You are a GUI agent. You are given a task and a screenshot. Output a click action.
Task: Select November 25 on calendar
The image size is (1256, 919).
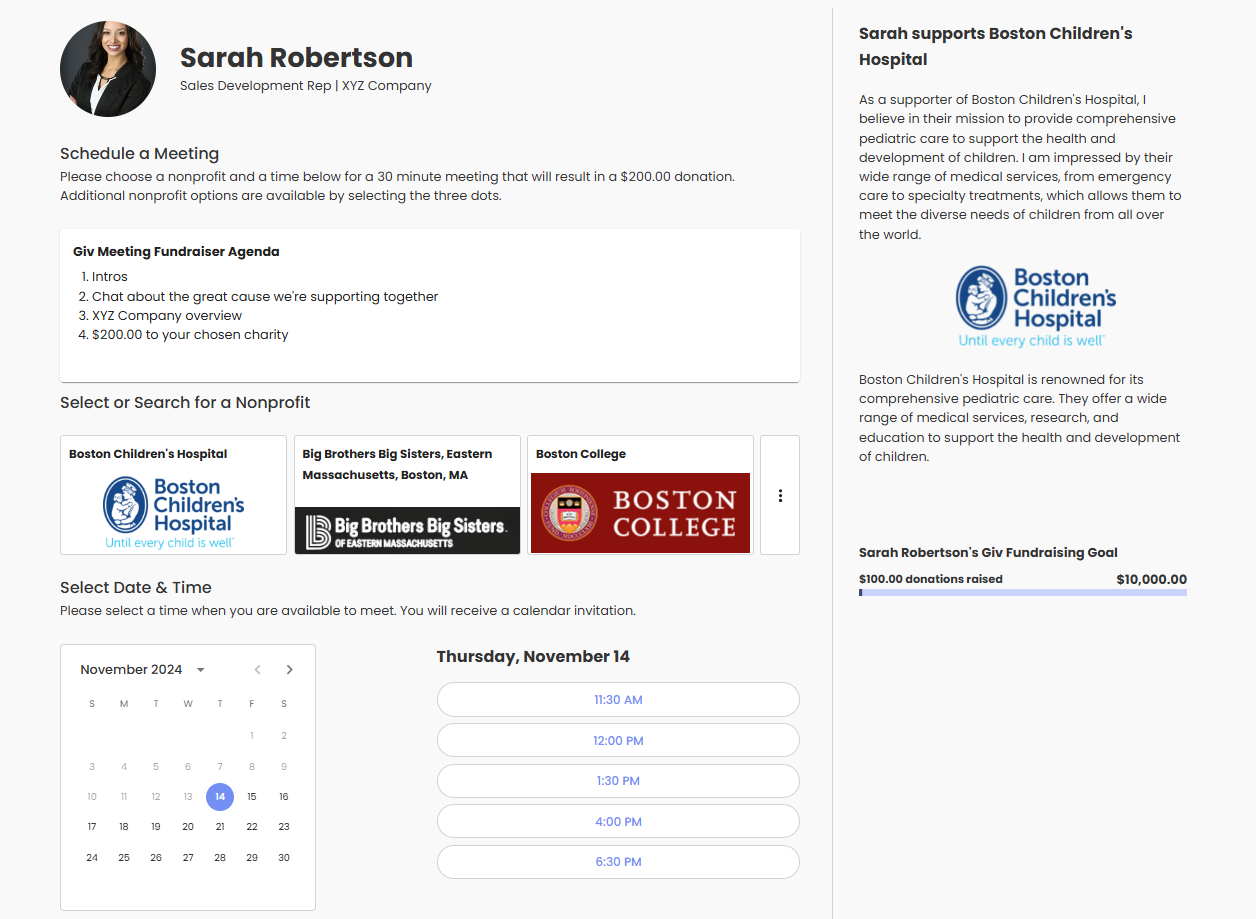click(x=124, y=858)
